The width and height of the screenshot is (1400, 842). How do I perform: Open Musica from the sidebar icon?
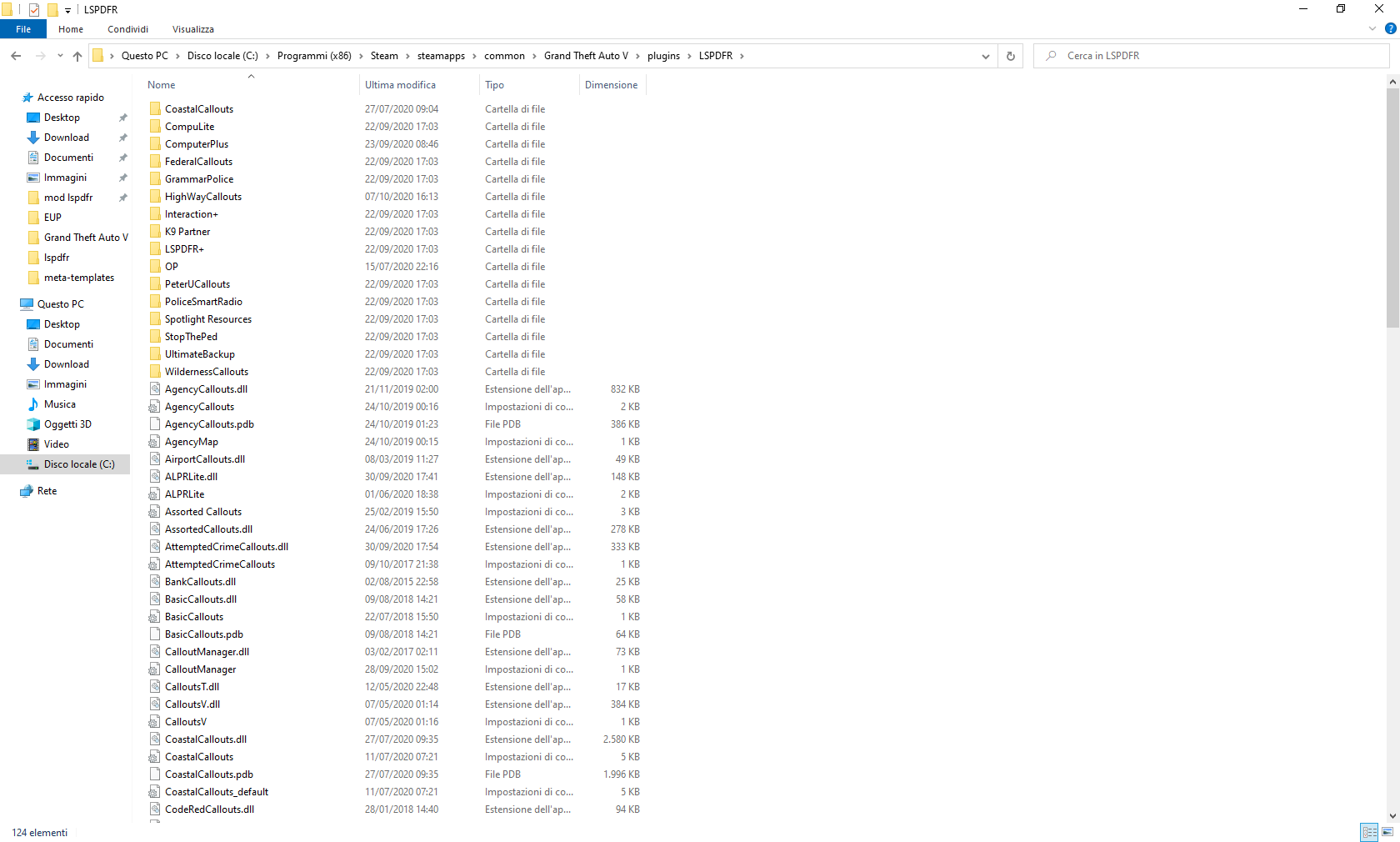tap(33, 404)
